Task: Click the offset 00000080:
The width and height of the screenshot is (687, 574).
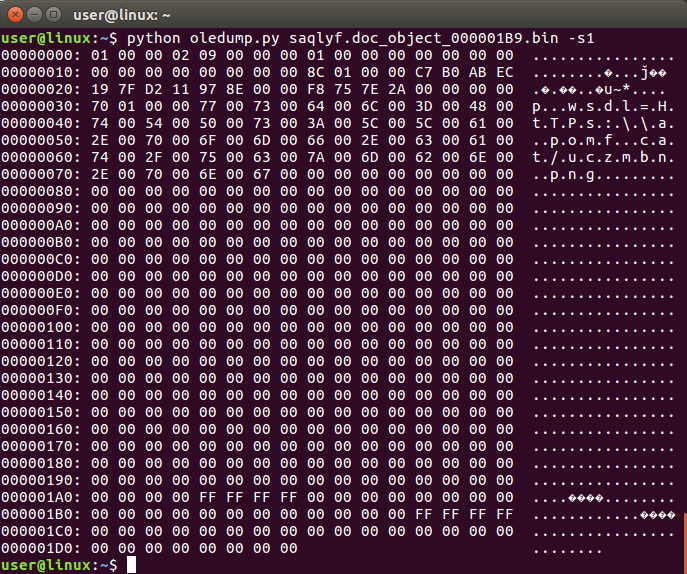Action: pyautogui.click(x=41, y=191)
